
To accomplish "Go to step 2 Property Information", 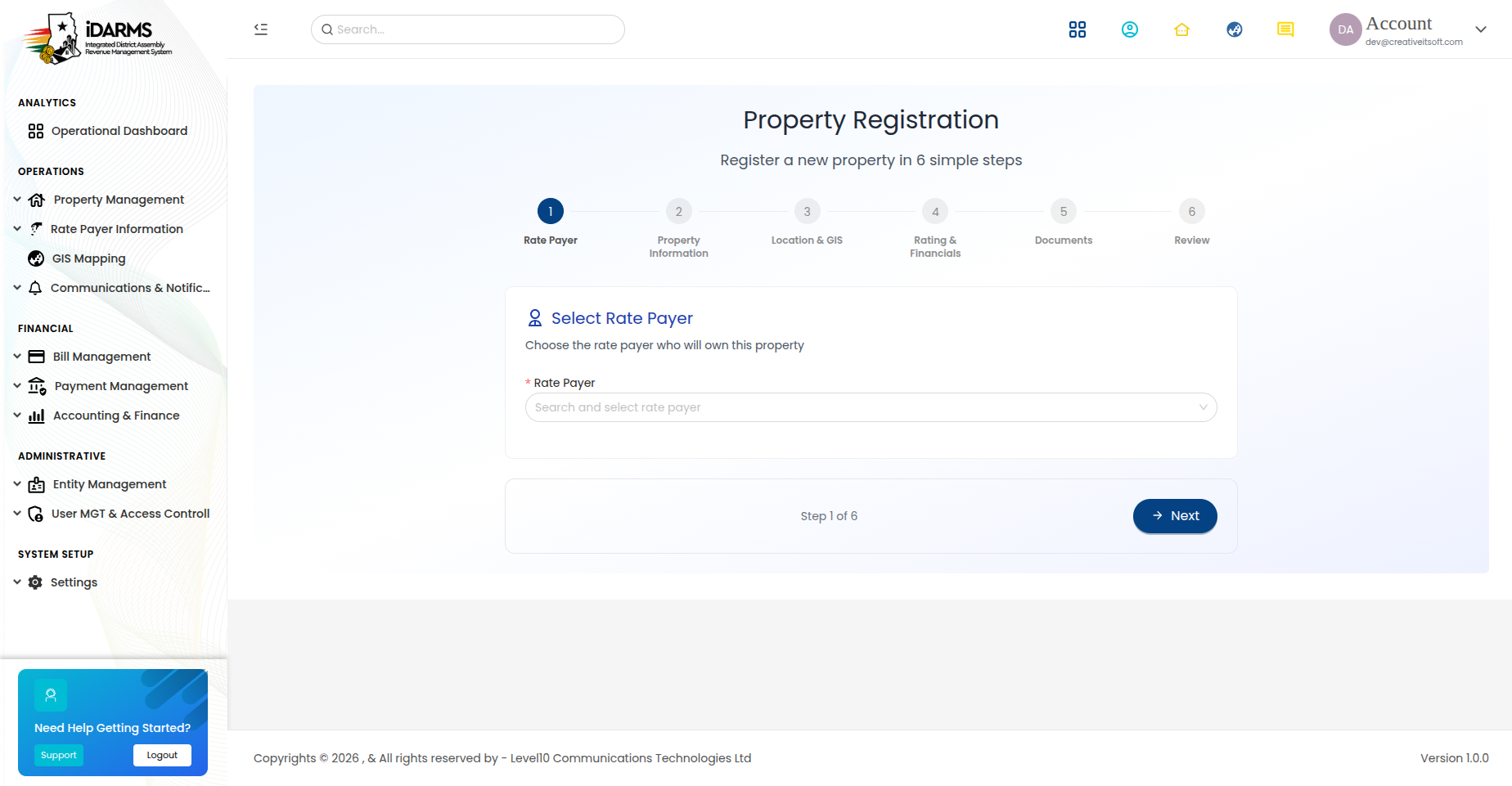I will [679, 212].
